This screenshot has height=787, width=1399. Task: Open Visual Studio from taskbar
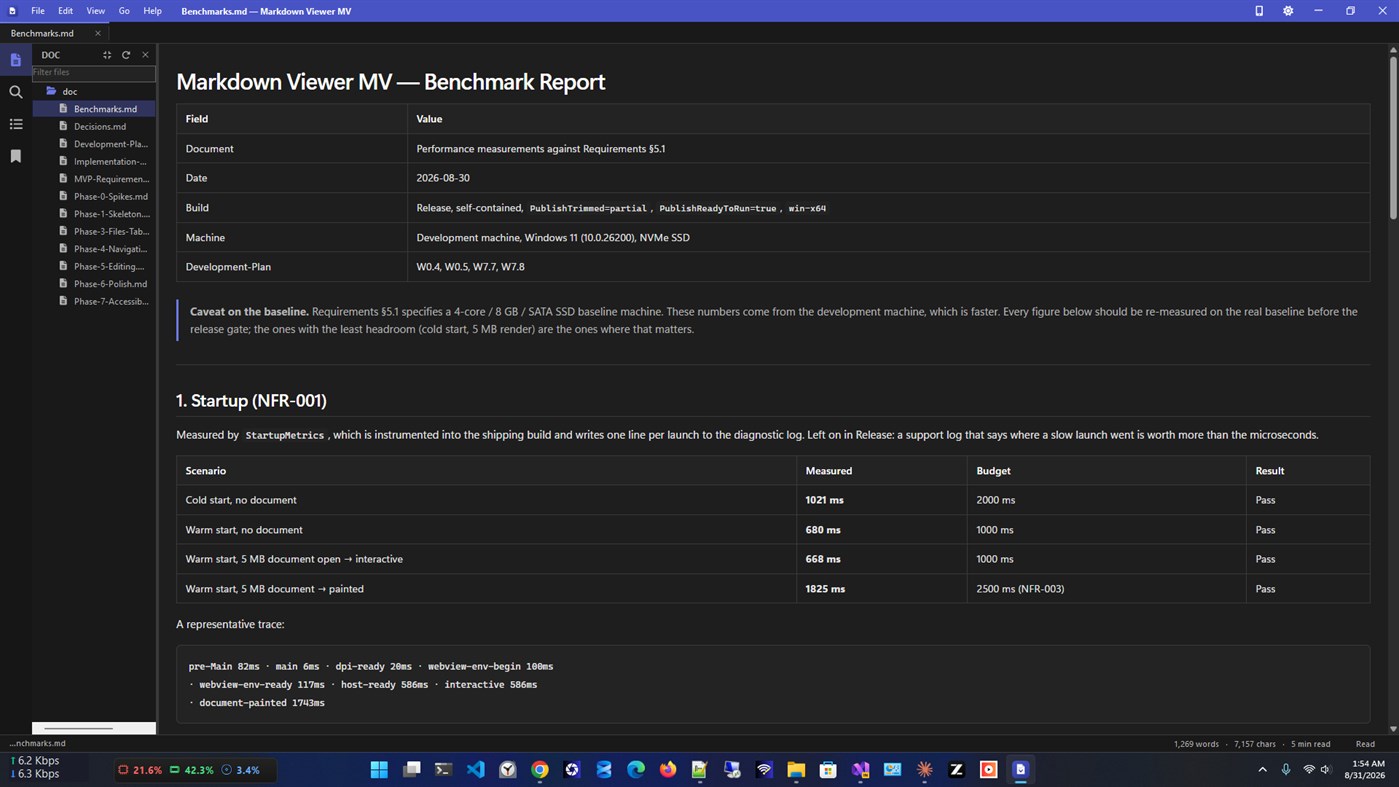860,770
